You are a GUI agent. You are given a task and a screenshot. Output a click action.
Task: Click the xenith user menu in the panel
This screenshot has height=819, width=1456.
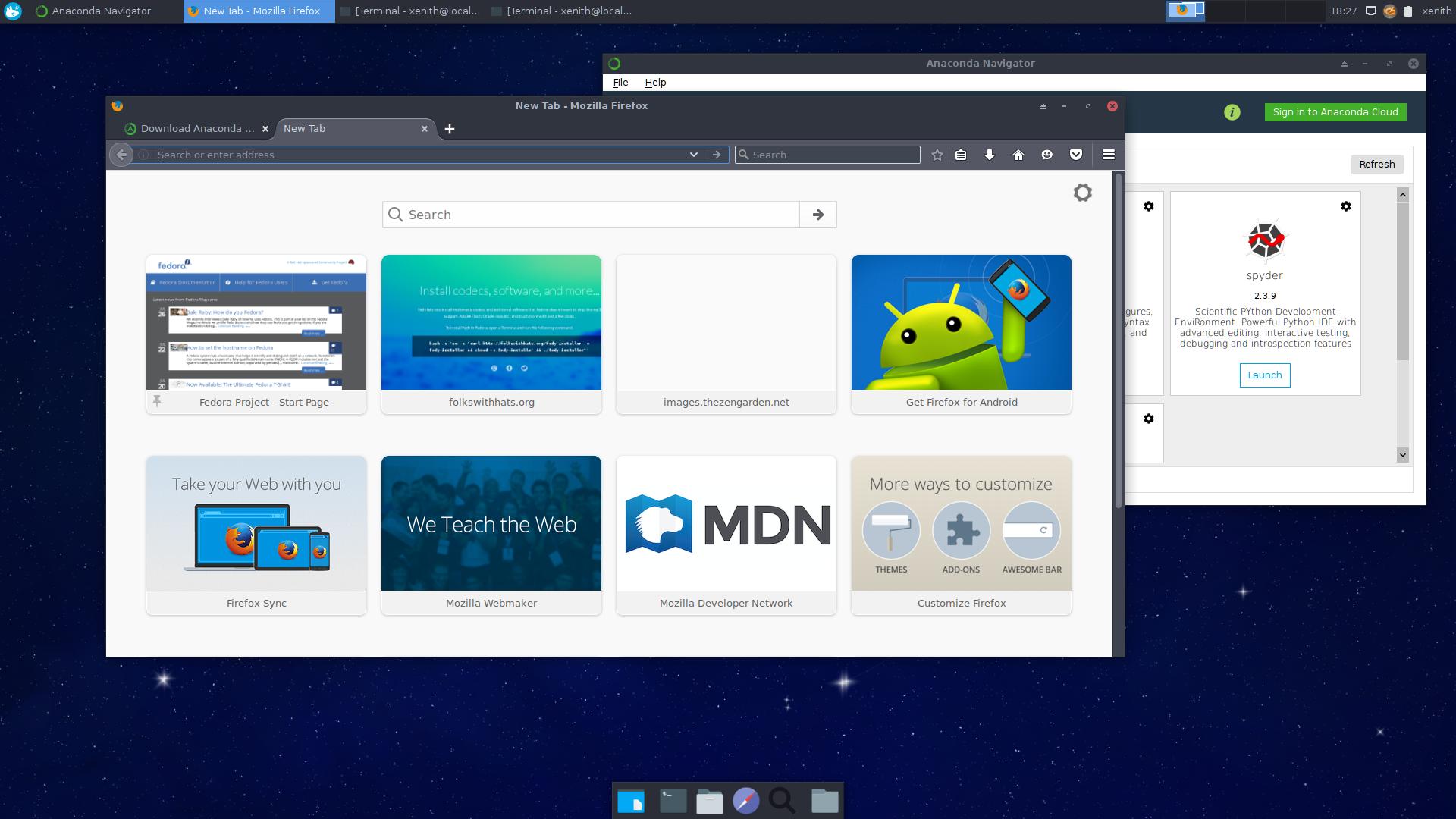coord(1436,11)
